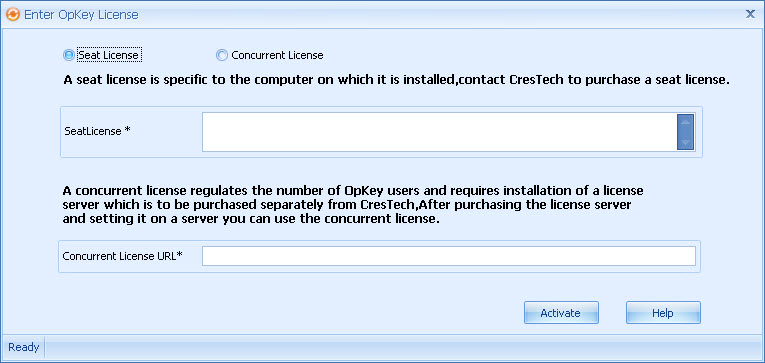Click the 'SeatLicense *' field label
The image size is (765, 363).
click(98, 131)
